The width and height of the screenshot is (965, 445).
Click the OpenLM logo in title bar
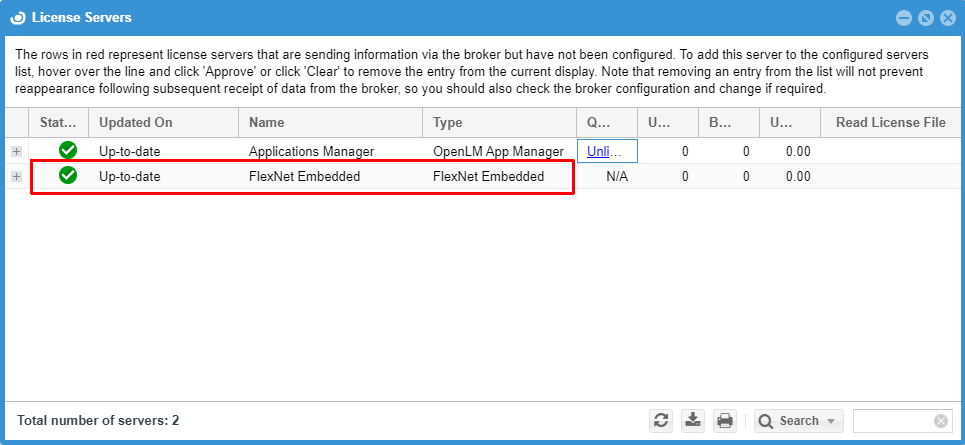point(18,17)
